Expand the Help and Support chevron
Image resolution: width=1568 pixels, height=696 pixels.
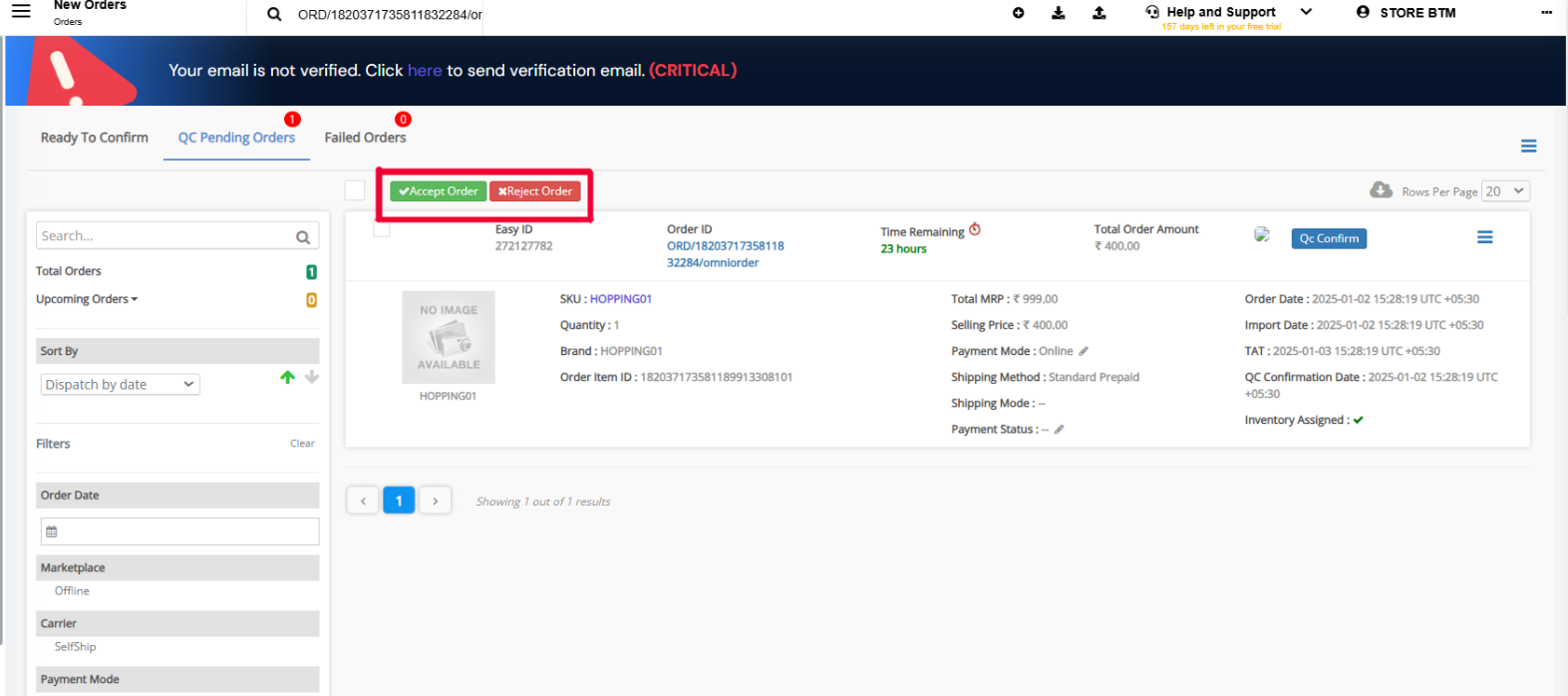pos(1306,12)
